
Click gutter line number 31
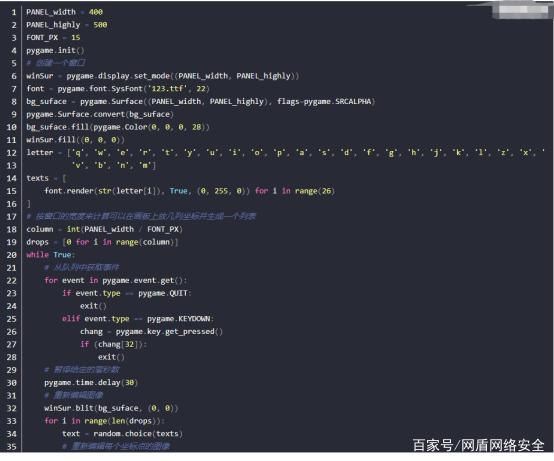pyautogui.click(x=11, y=396)
